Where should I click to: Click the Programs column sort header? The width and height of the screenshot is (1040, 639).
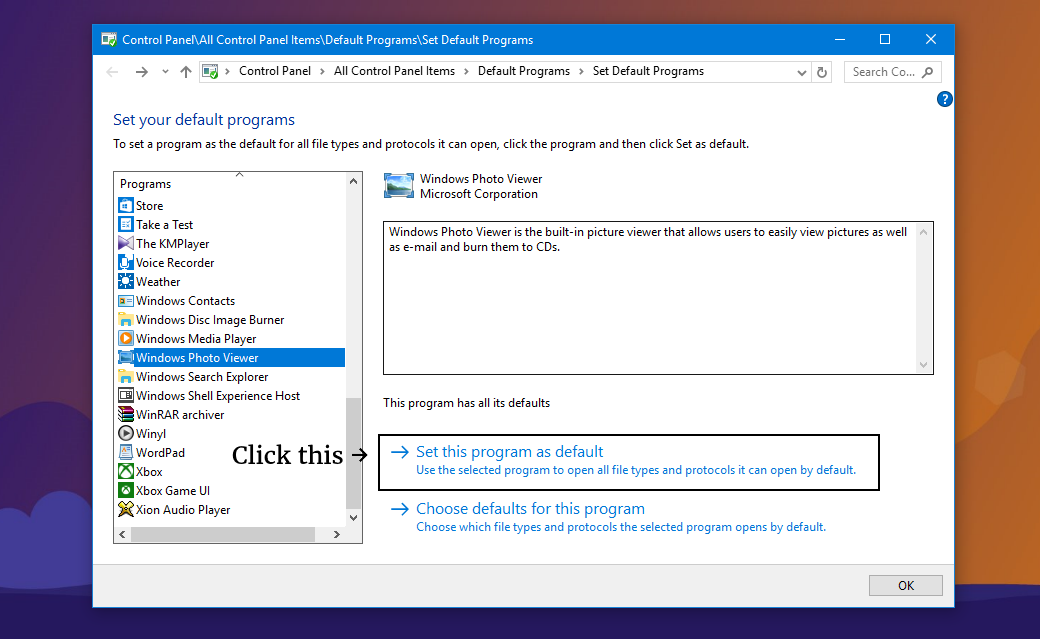[229, 184]
